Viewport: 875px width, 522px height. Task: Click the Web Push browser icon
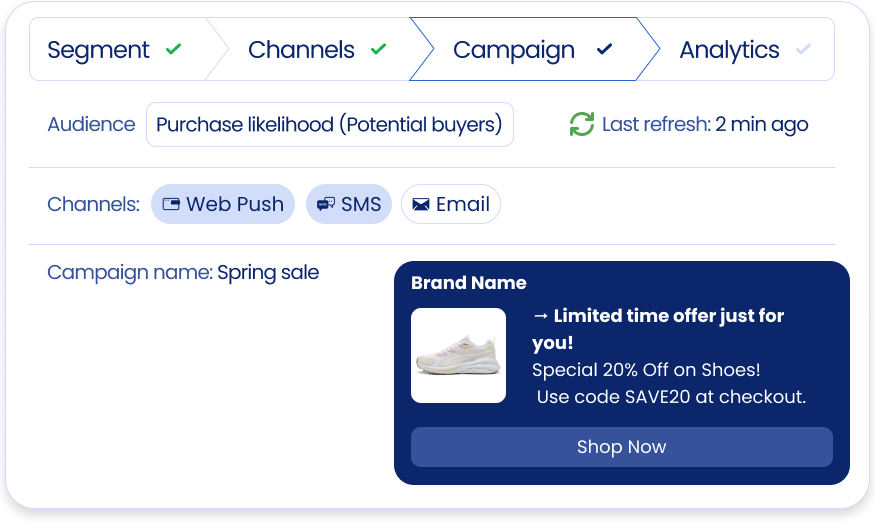[171, 204]
